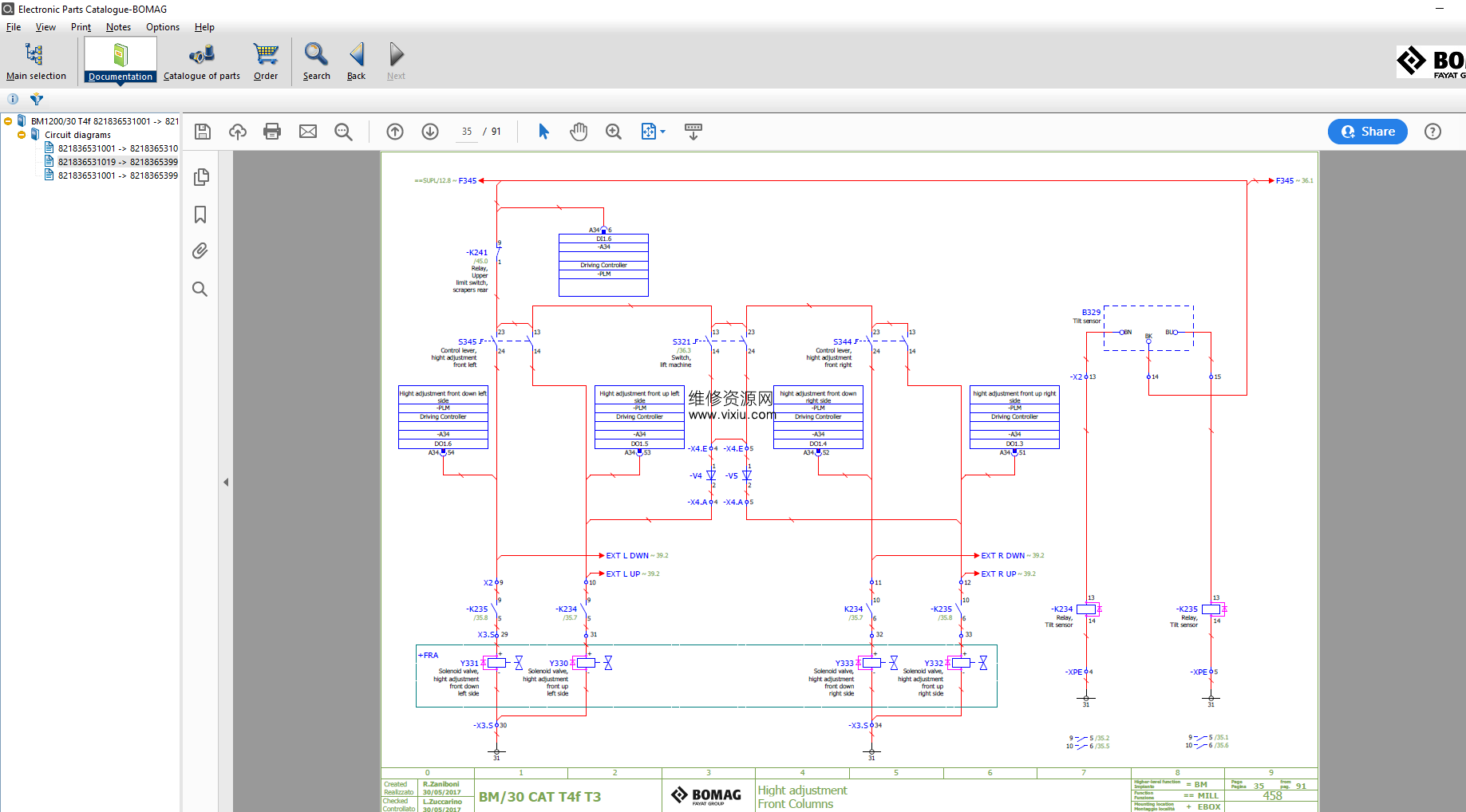Open the Options menu
This screenshot has height=812, width=1466.
point(163,27)
